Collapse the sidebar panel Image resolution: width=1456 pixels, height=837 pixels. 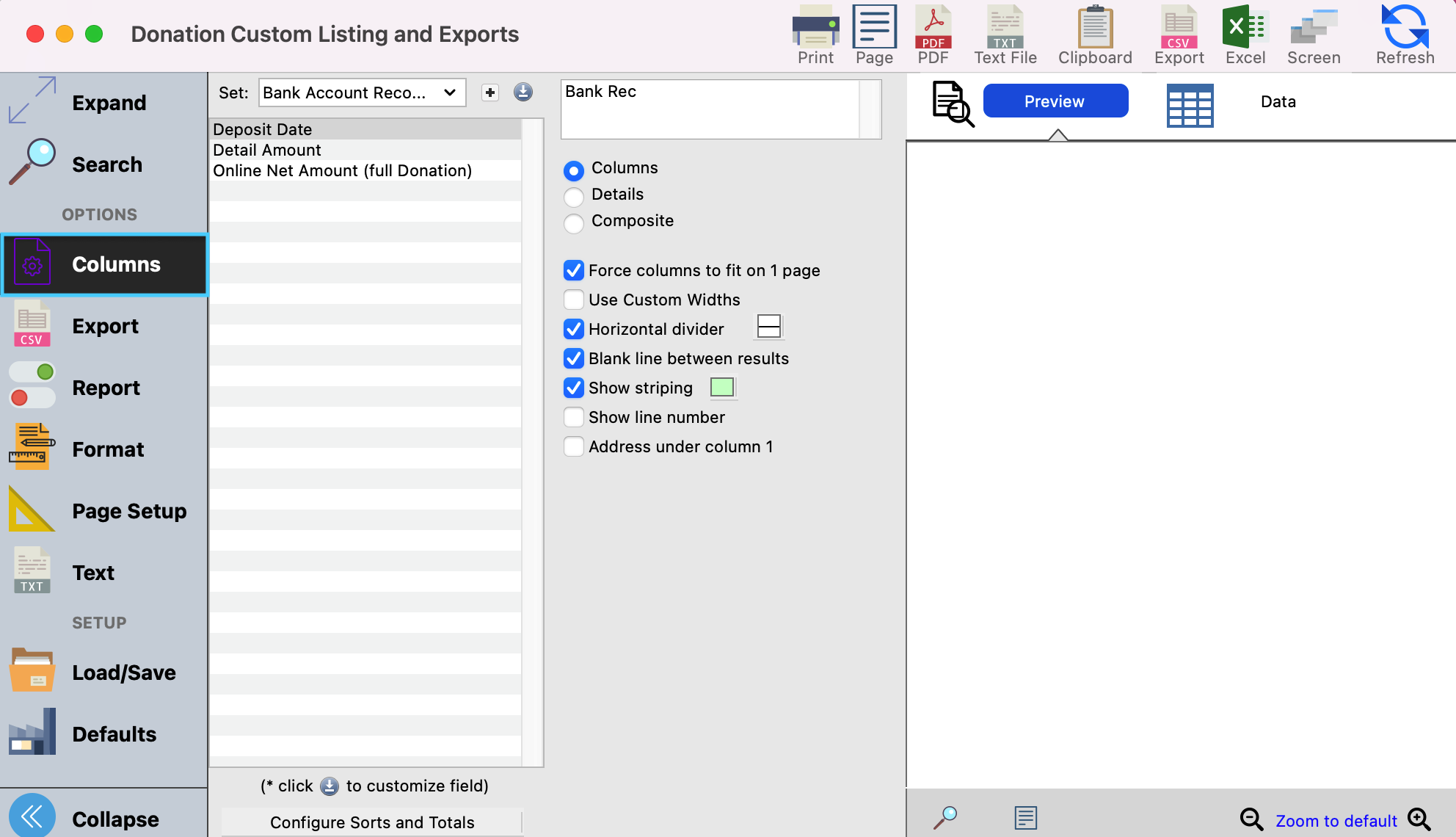click(x=32, y=816)
